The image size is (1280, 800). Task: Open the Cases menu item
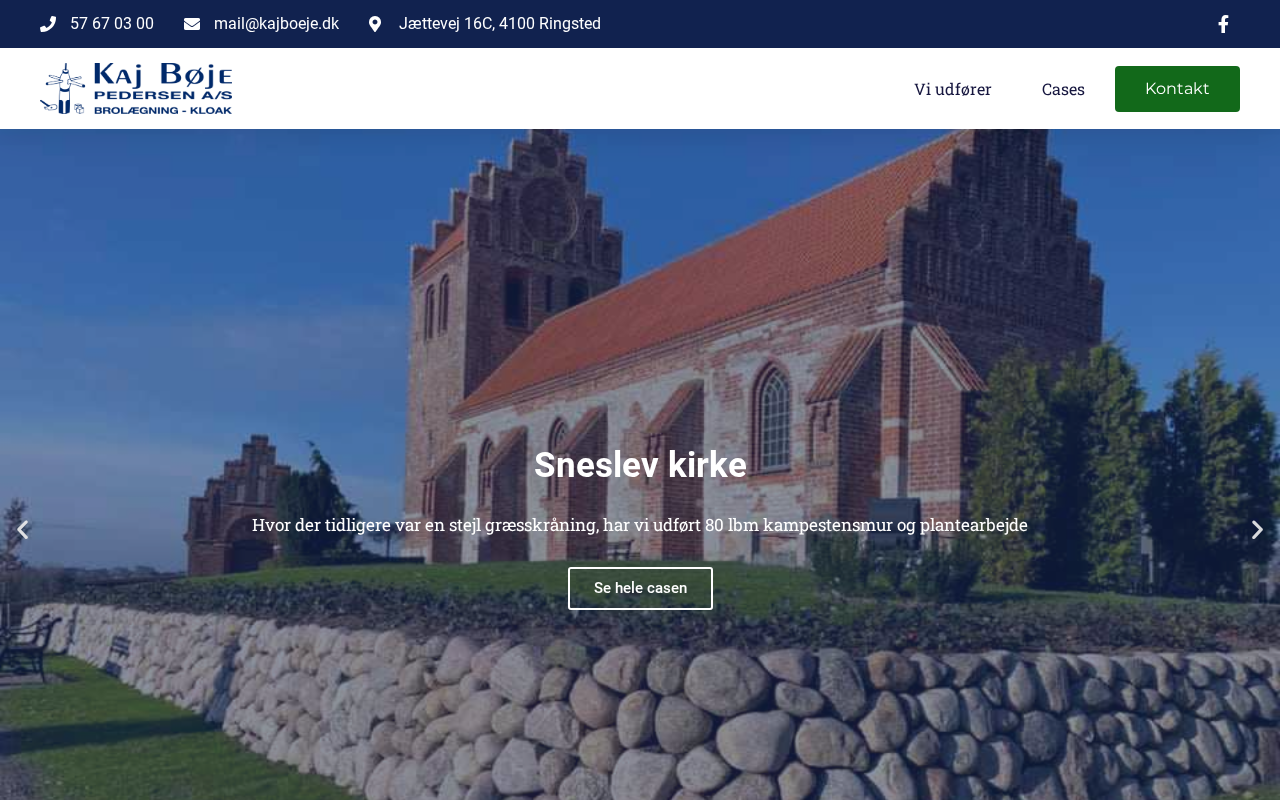1063,89
